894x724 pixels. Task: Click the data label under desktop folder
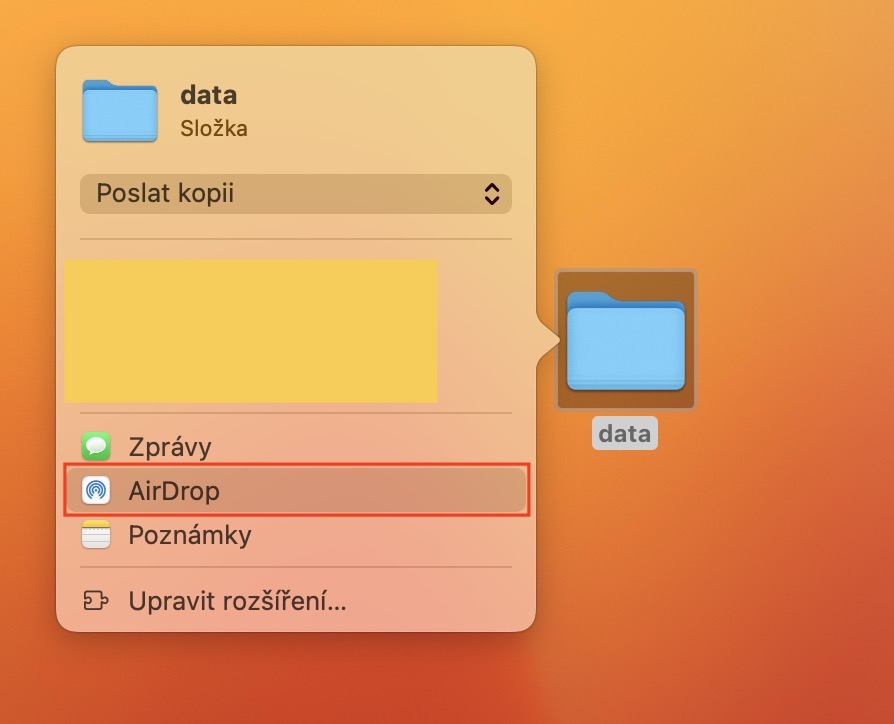point(625,433)
